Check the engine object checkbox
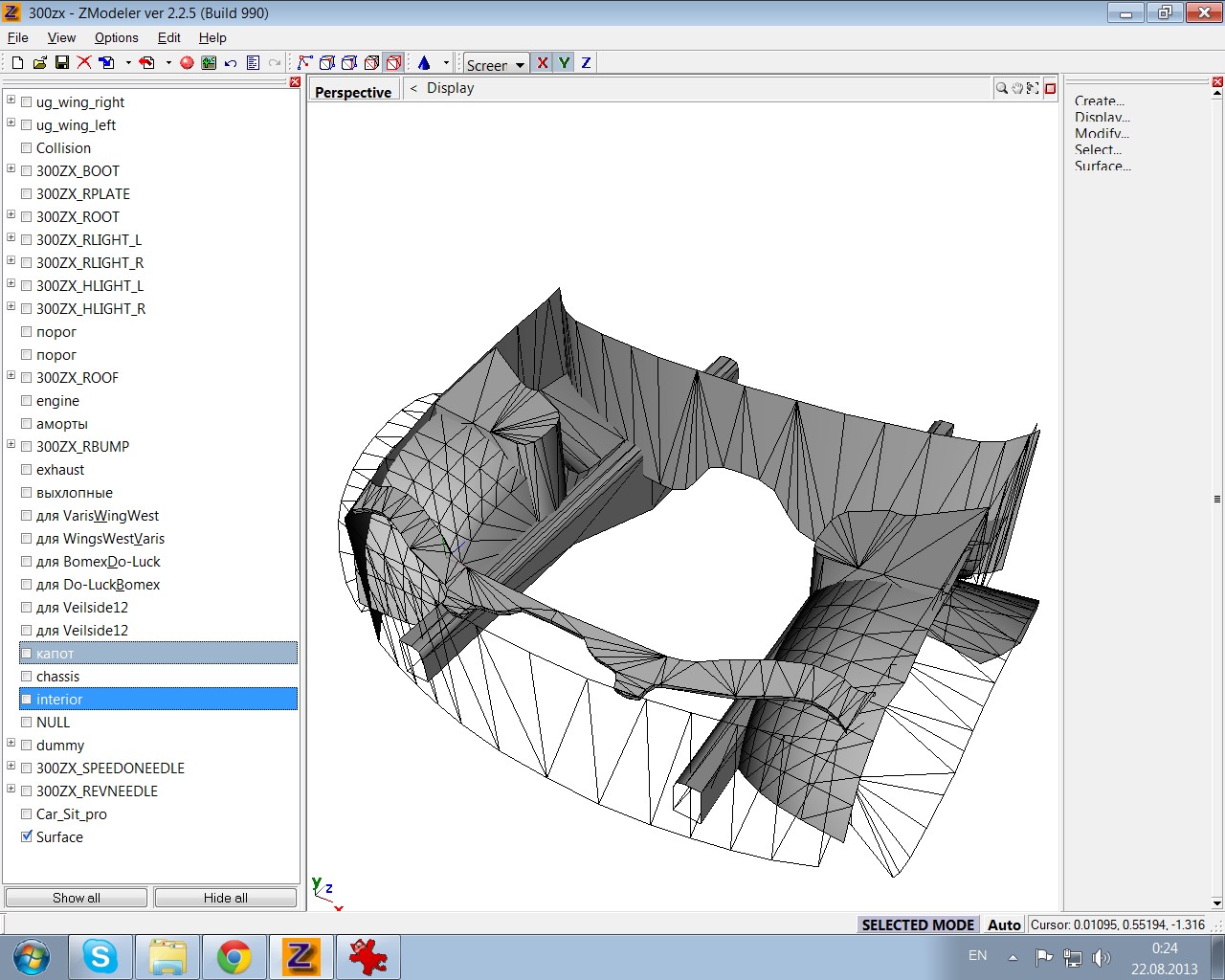 point(27,400)
